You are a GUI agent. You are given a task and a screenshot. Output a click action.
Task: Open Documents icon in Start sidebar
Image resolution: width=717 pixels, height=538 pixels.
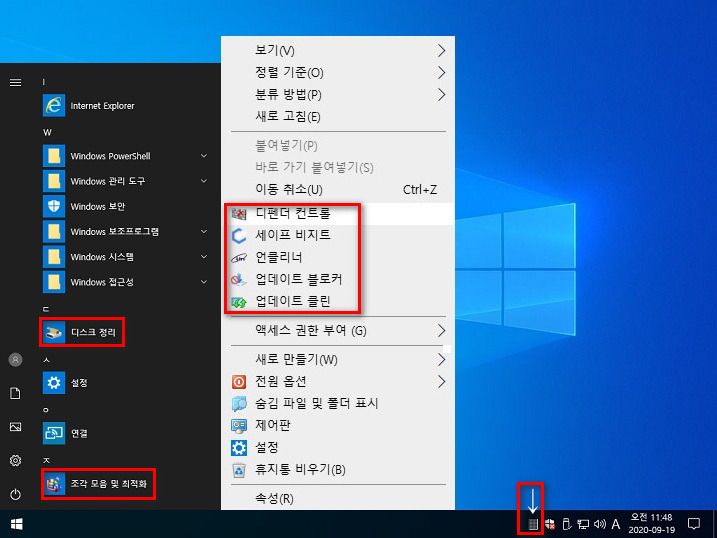tap(16, 393)
